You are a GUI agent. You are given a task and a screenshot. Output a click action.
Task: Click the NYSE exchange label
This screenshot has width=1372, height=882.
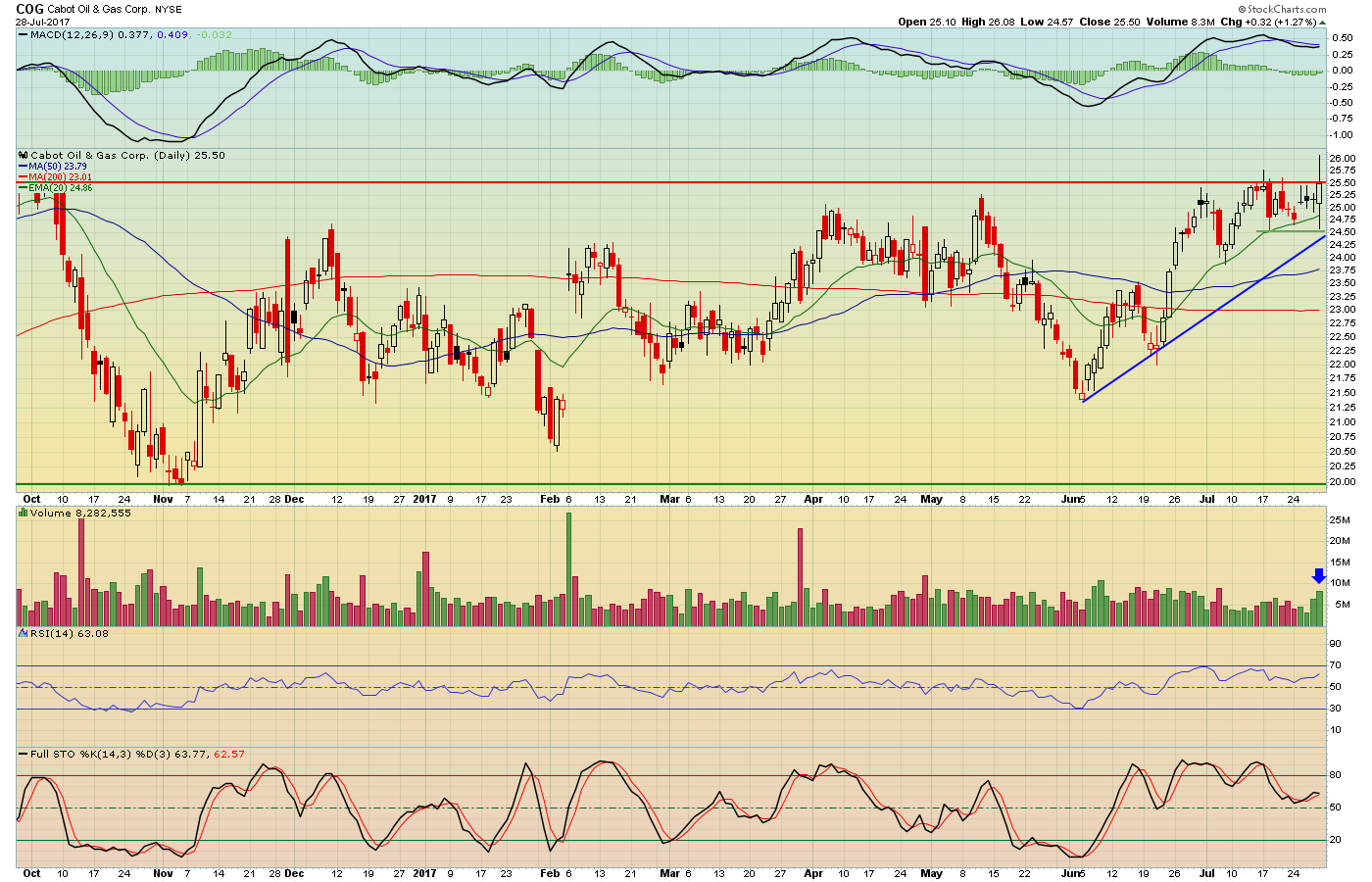pyautogui.click(x=171, y=9)
